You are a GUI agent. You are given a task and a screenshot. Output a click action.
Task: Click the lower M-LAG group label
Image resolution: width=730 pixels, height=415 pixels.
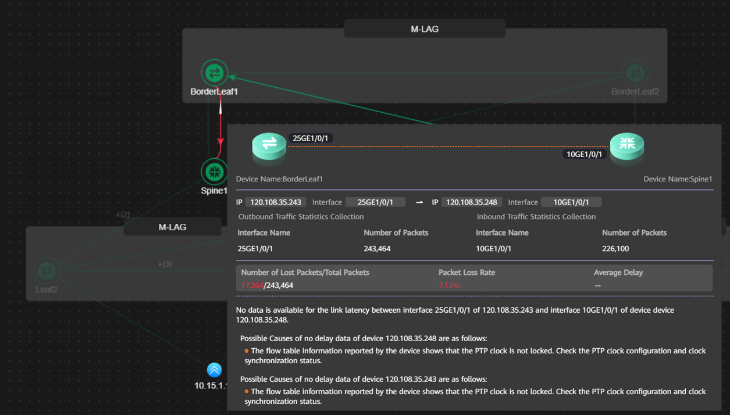[x=172, y=227]
